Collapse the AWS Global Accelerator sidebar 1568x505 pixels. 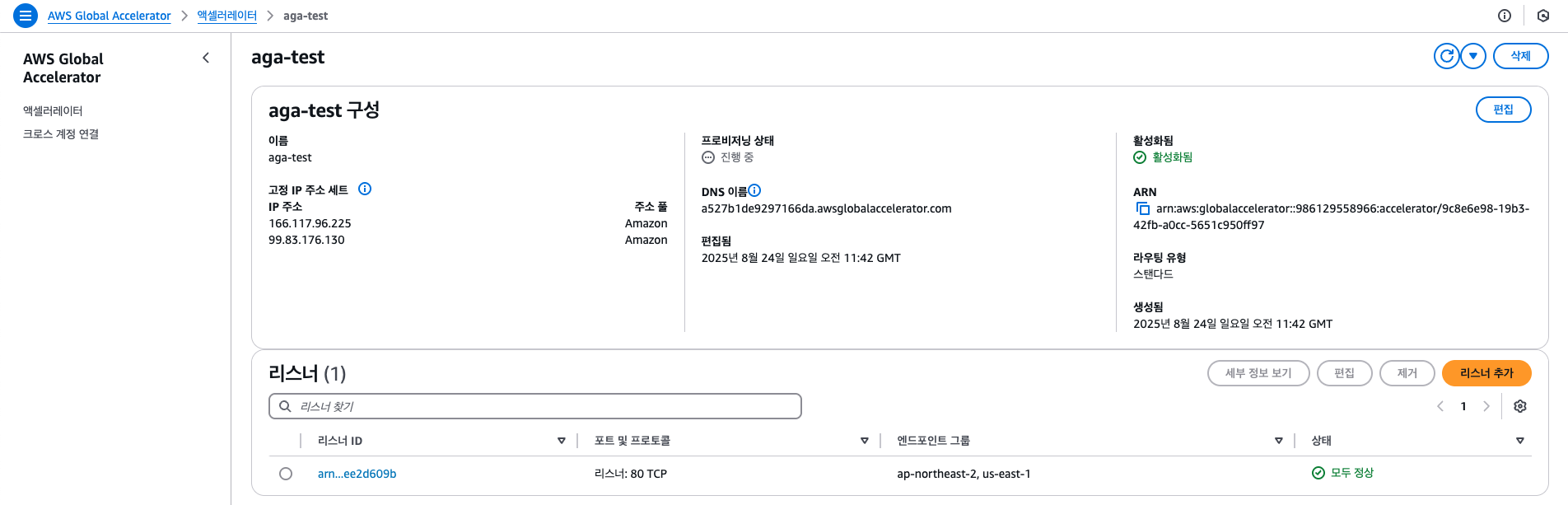(x=206, y=58)
